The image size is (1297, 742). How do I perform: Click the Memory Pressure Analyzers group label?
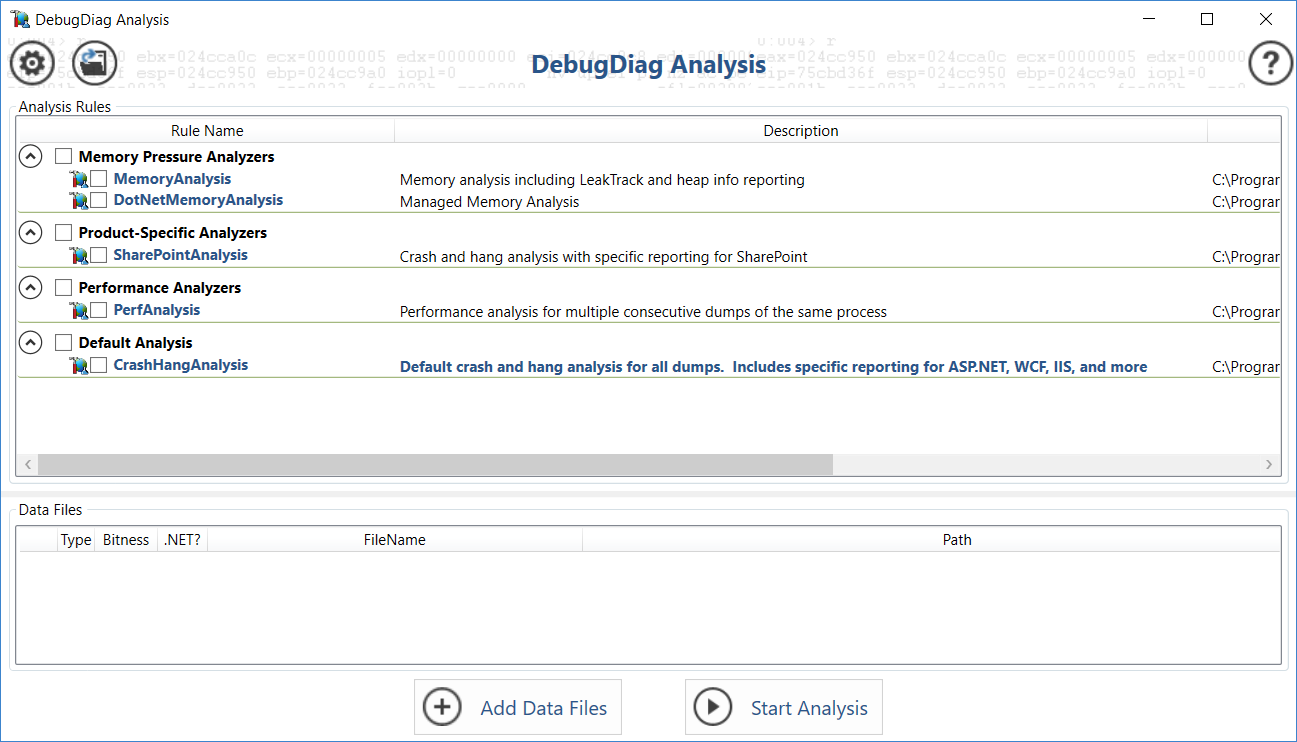176,157
